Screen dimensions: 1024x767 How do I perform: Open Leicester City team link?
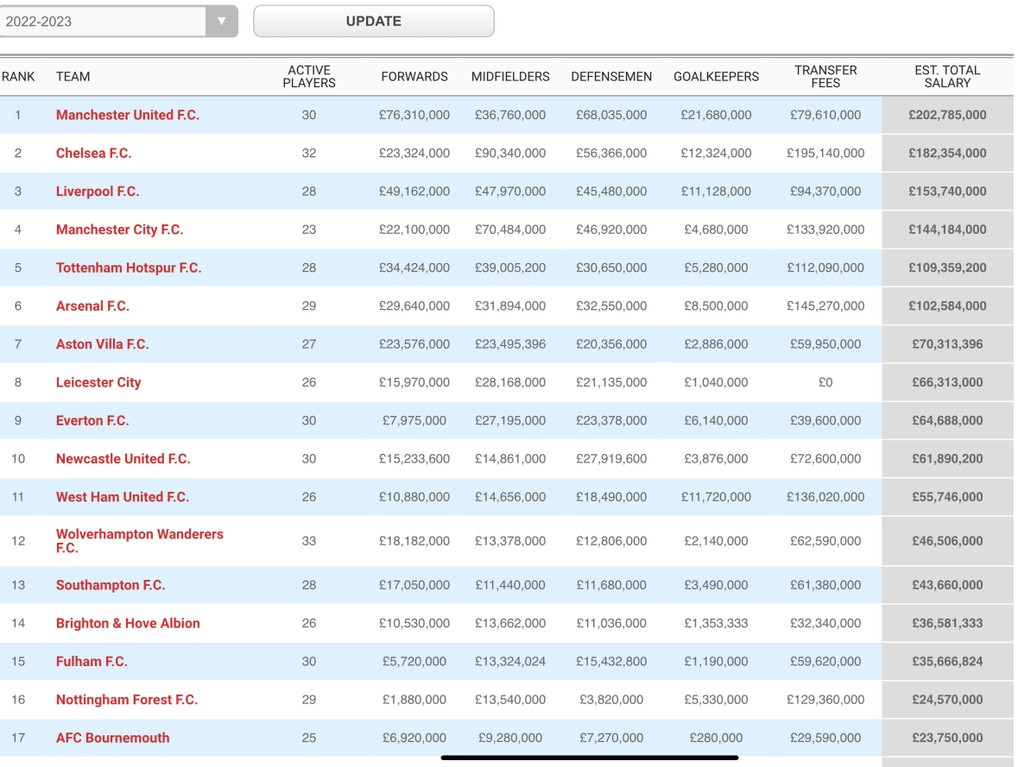coord(99,382)
